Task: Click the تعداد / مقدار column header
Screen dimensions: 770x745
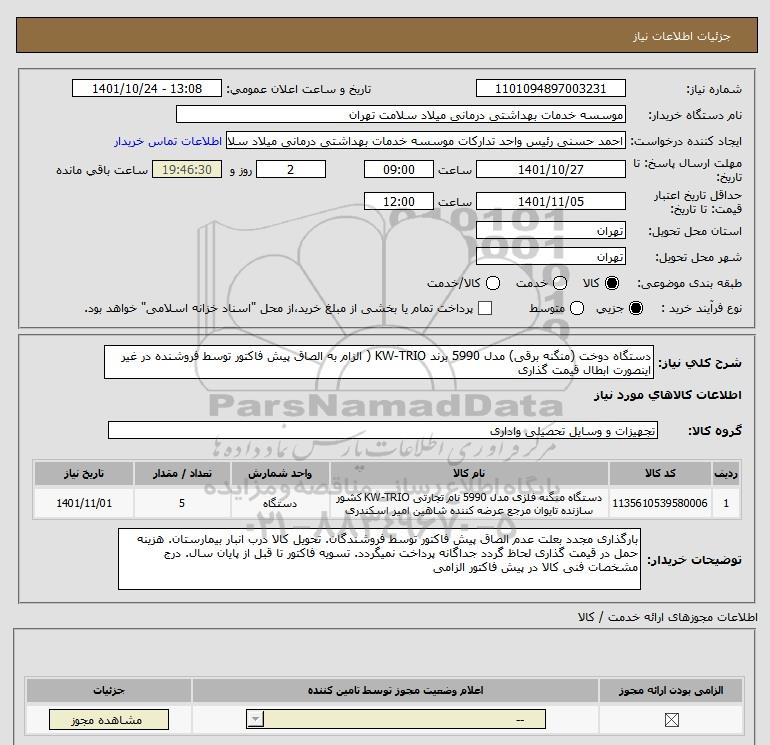Action: pyautogui.click(x=182, y=473)
